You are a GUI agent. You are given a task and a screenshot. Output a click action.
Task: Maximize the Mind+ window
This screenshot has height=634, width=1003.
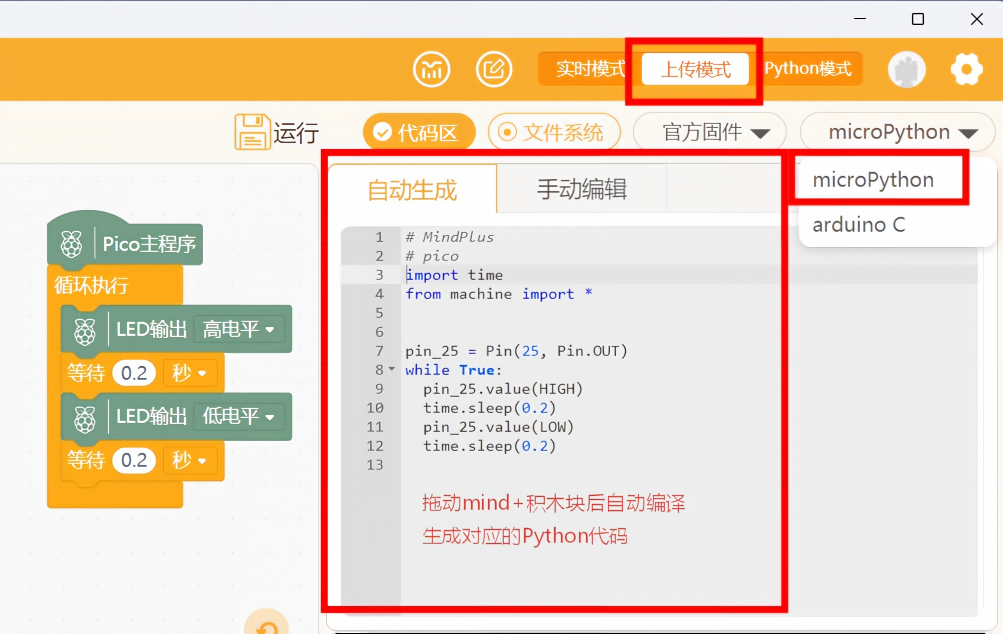(x=918, y=19)
